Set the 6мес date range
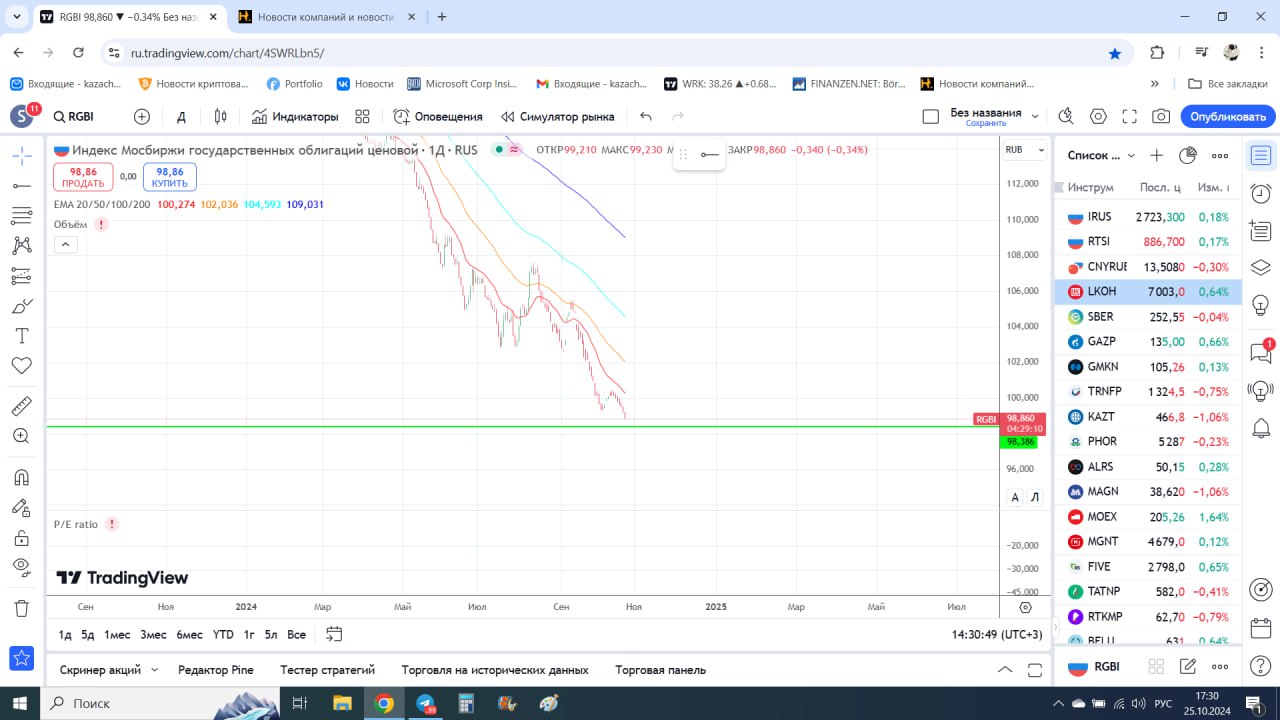 (x=190, y=634)
